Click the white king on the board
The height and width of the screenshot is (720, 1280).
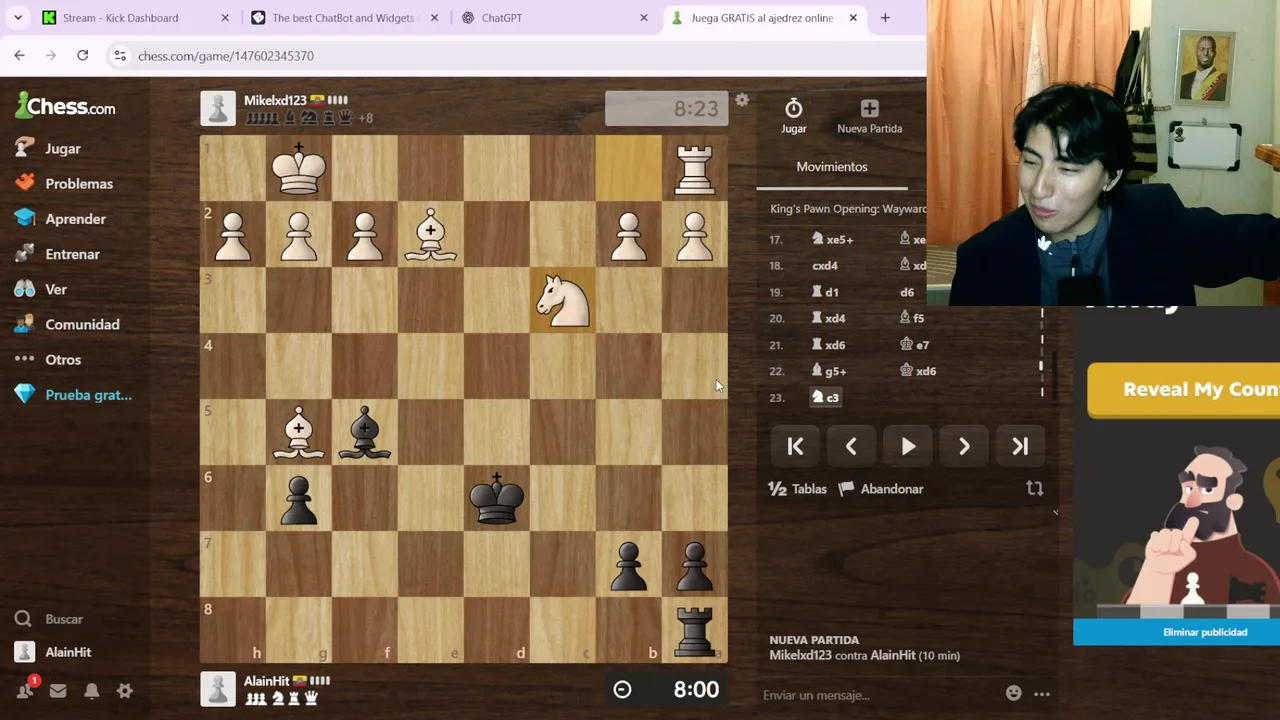coord(299,168)
